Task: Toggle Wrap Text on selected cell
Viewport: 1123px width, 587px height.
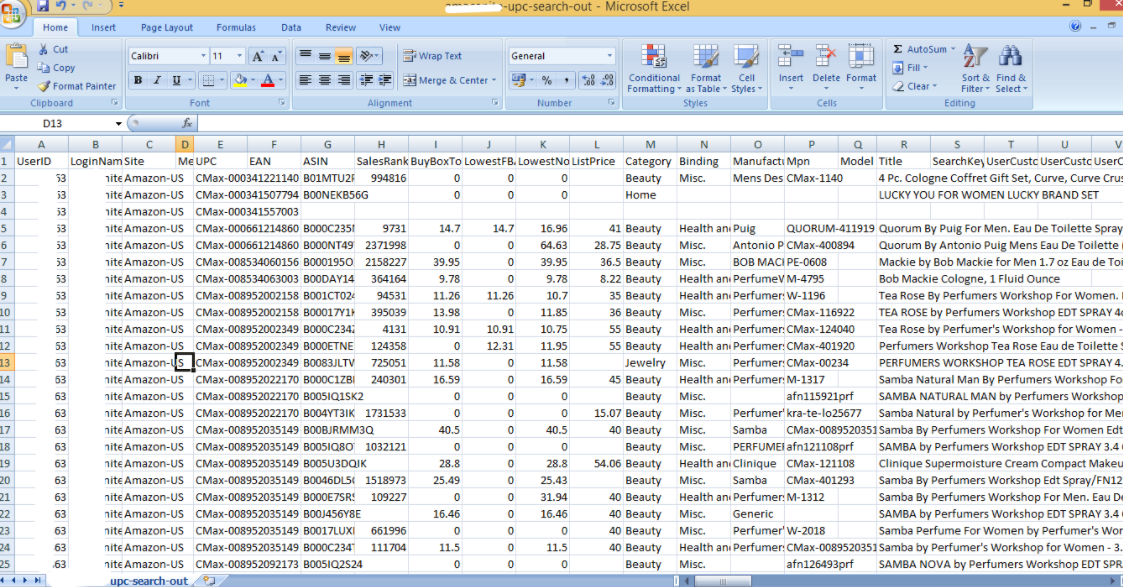Action: click(x=432, y=56)
